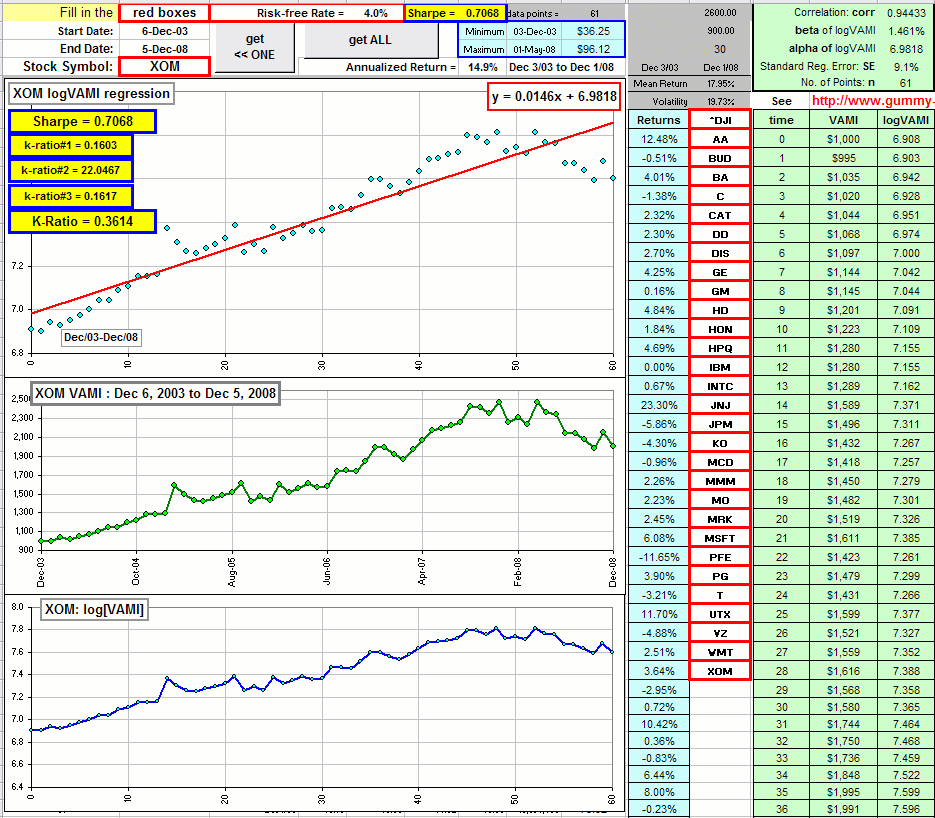Select the IBM ticker cell
The image size is (935, 818).
tap(720, 367)
